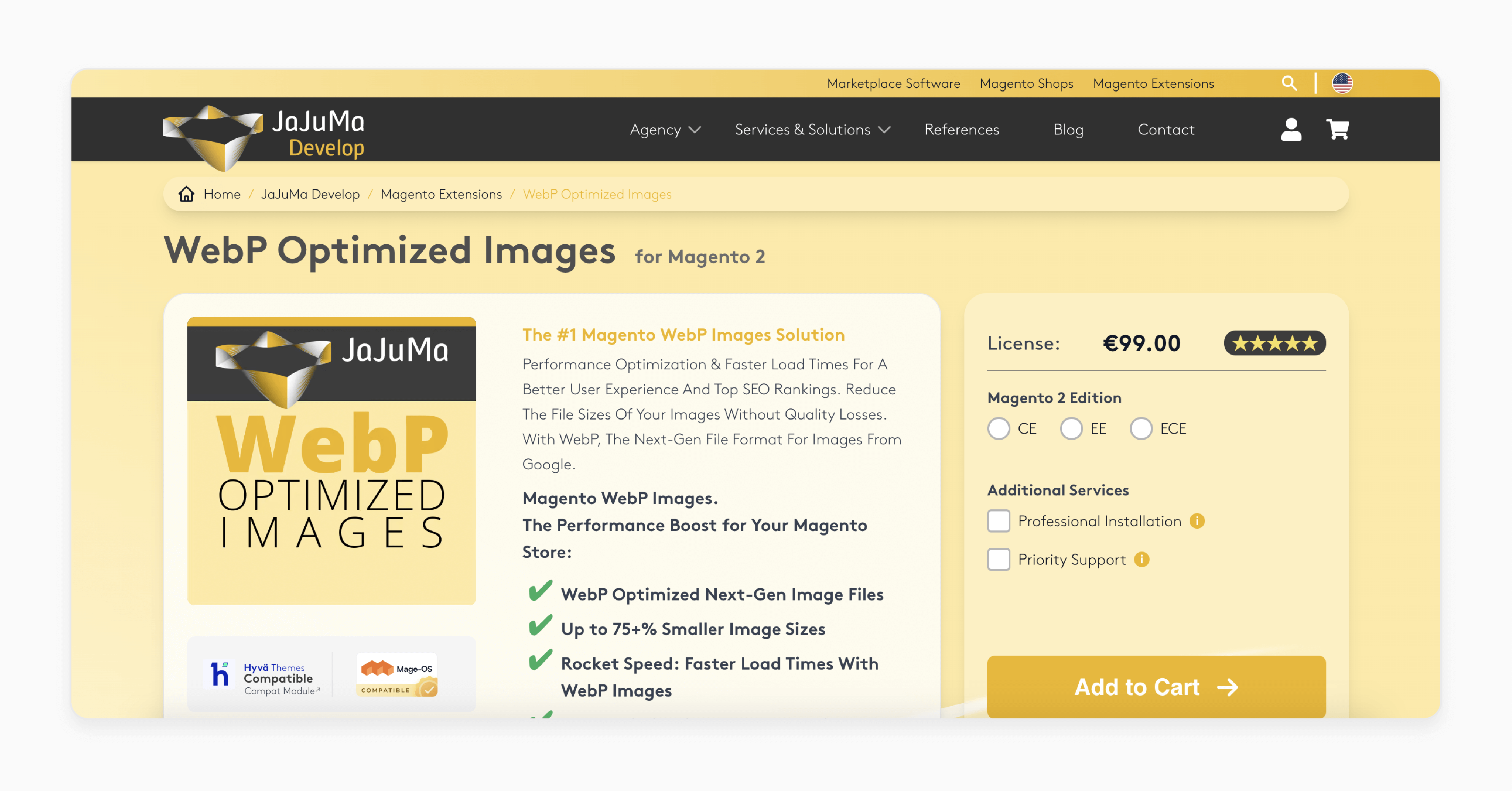The image size is (1512, 791).
Task: Select the CE edition radio button
Action: pyautogui.click(x=999, y=428)
